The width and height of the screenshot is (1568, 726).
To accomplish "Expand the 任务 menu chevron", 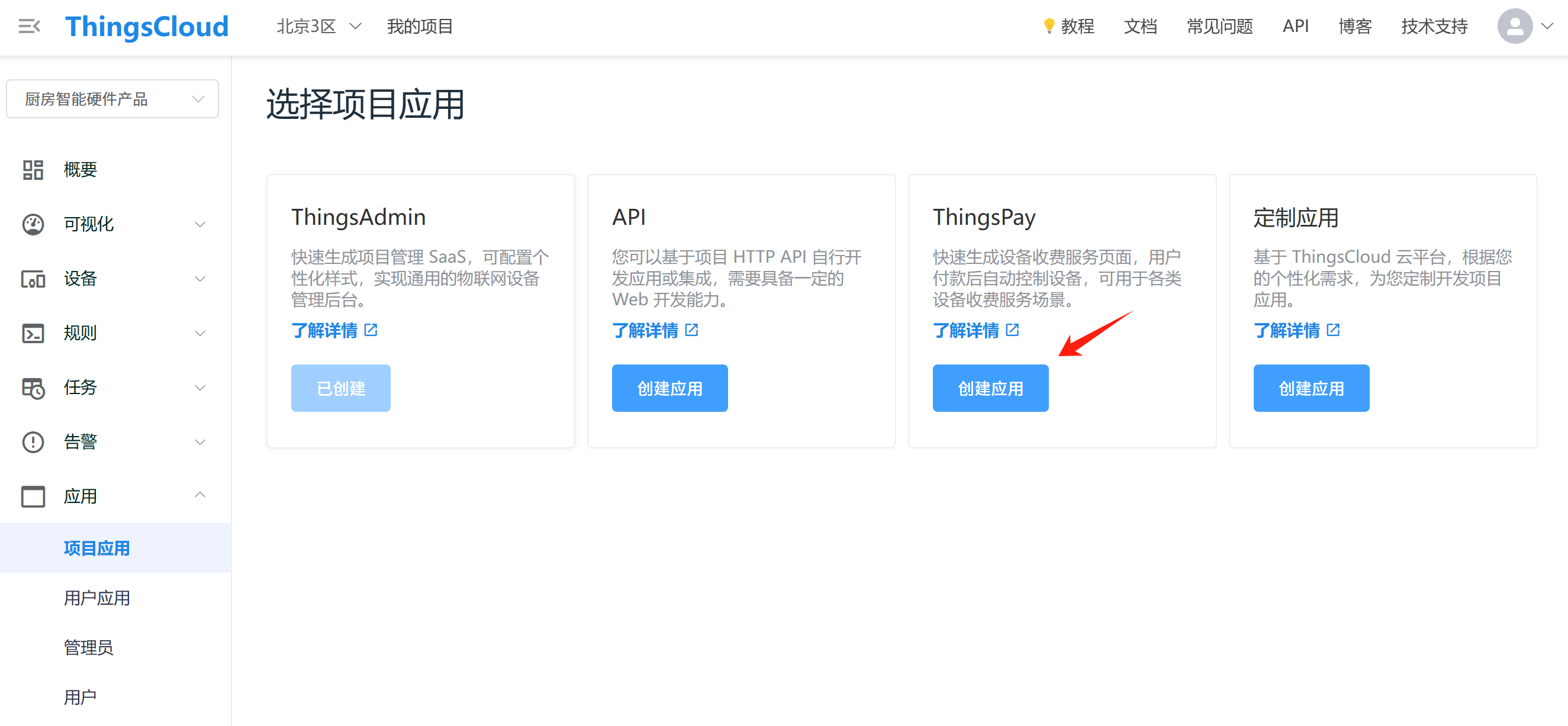I will pyautogui.click(x=199, y=388).
